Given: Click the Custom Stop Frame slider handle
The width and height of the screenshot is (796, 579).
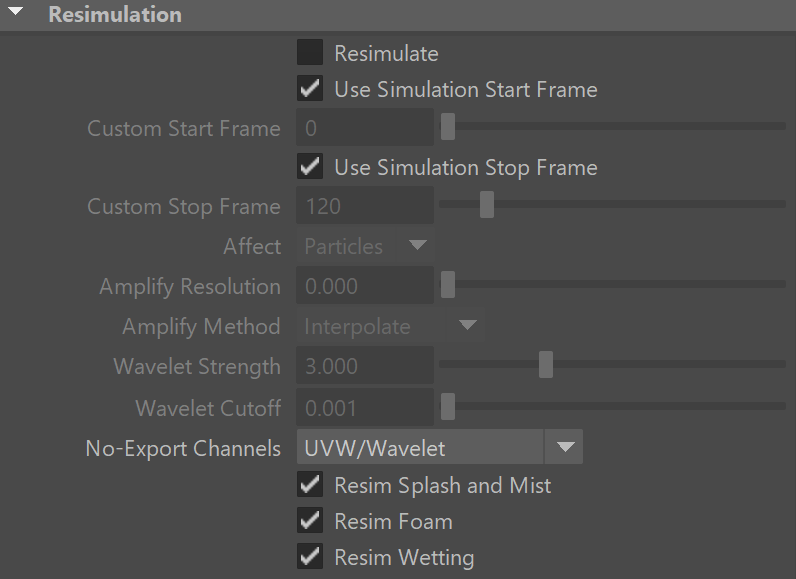Looking at the screenshot, I should [x=487, y=205].
